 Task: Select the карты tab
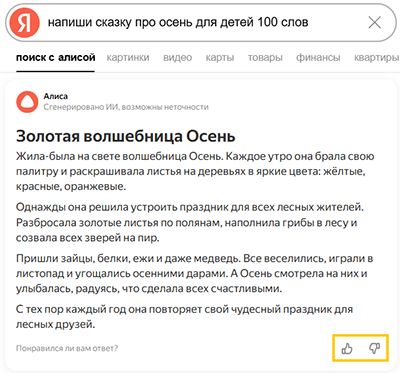point(220,58)
